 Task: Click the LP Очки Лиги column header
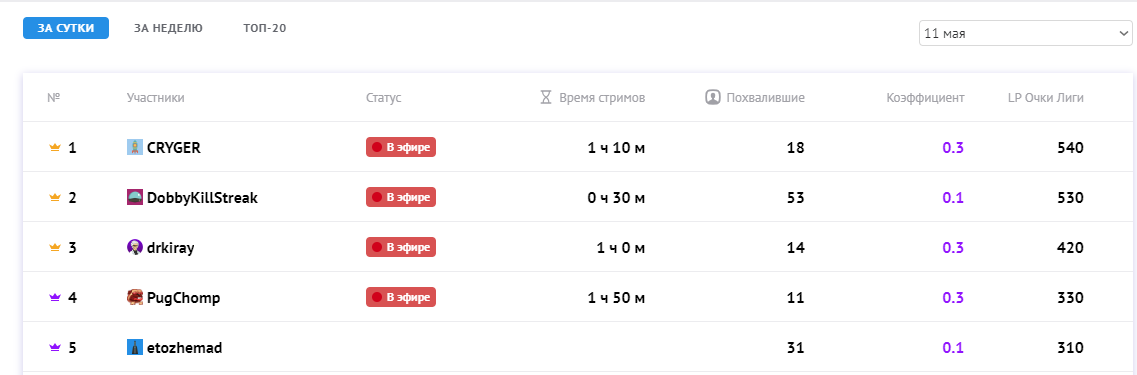point(1046,97)
